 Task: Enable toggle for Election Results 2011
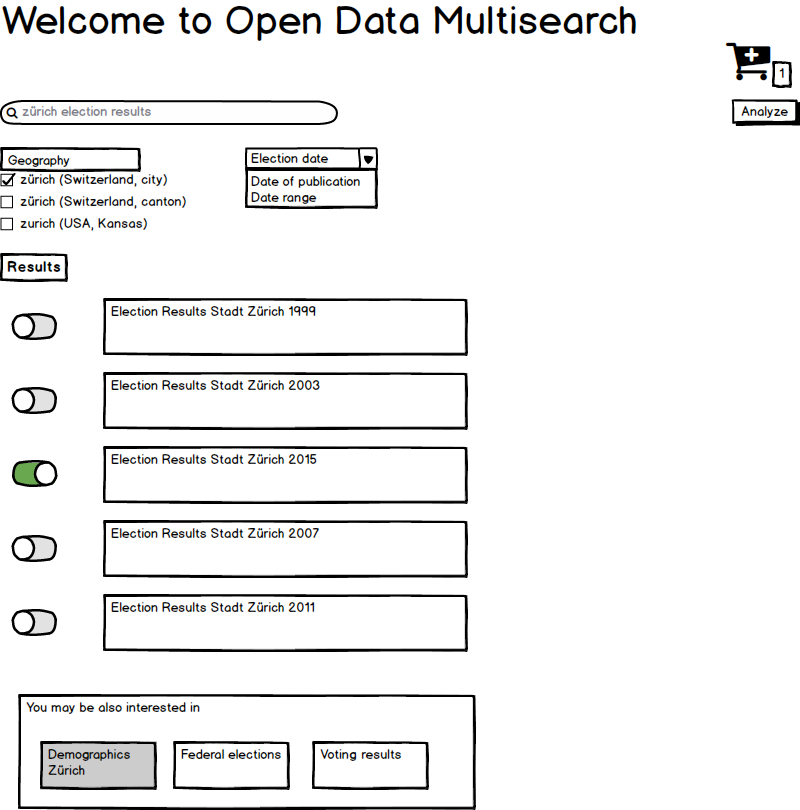[34, 622]
